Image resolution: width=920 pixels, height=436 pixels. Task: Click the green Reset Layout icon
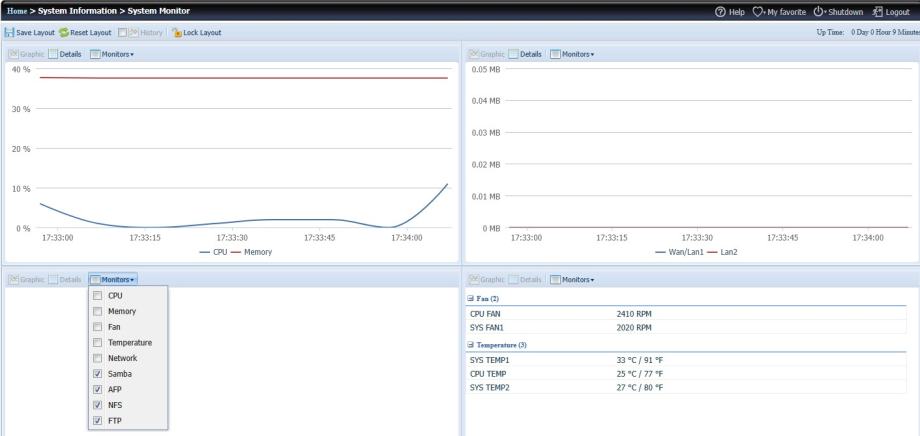pyautogui.click(x=64, y=32)
